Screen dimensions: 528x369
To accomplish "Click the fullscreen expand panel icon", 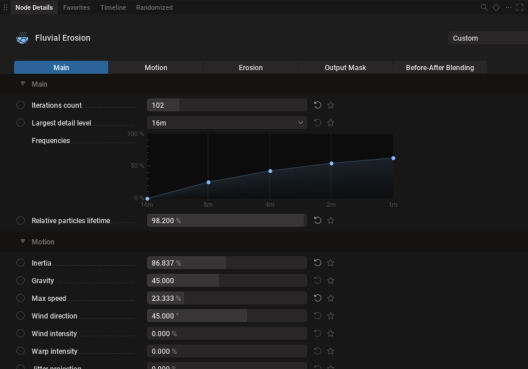I will pyautogui.click(x=520, y=7).
